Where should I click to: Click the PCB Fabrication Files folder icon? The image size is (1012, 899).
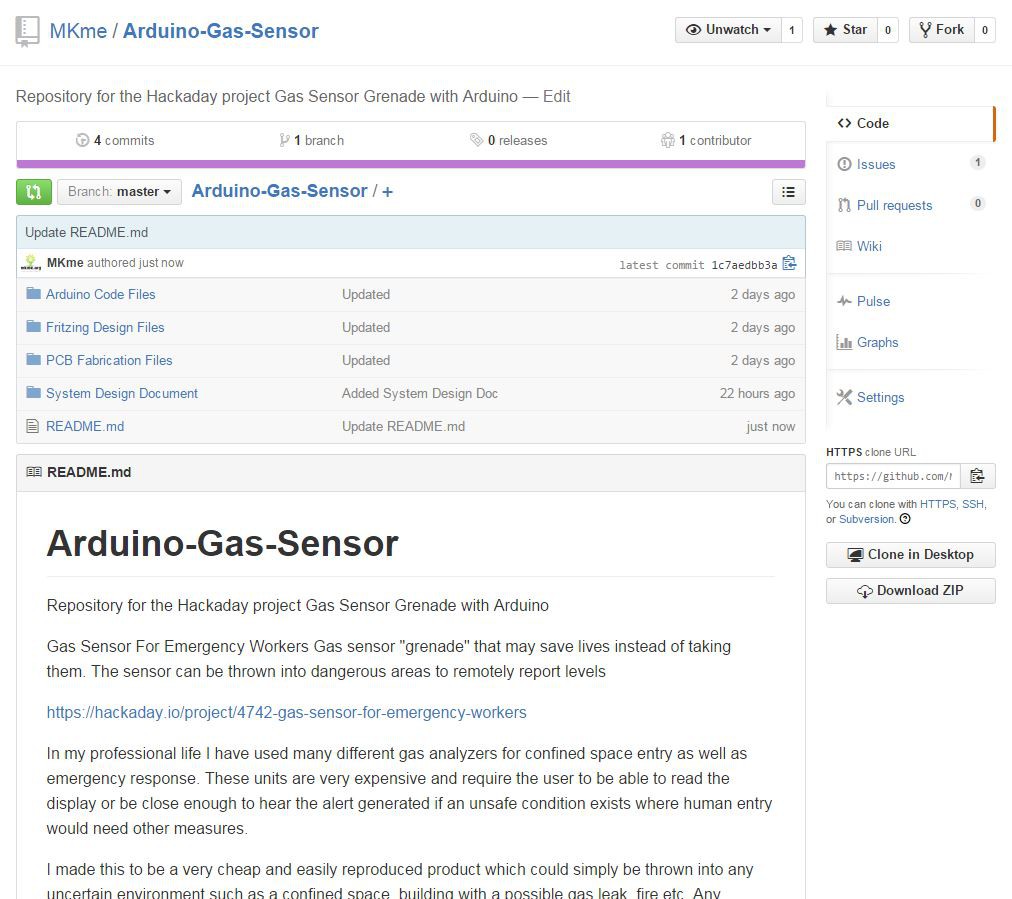(x=33, y=359)
